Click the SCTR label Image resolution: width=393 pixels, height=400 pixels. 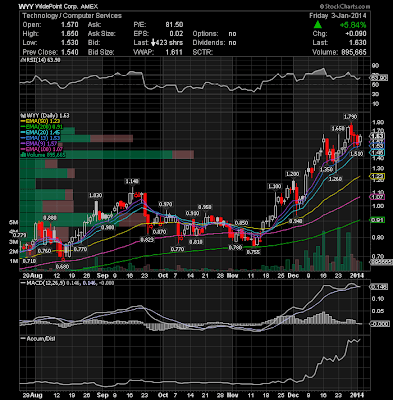click(203, 52)
